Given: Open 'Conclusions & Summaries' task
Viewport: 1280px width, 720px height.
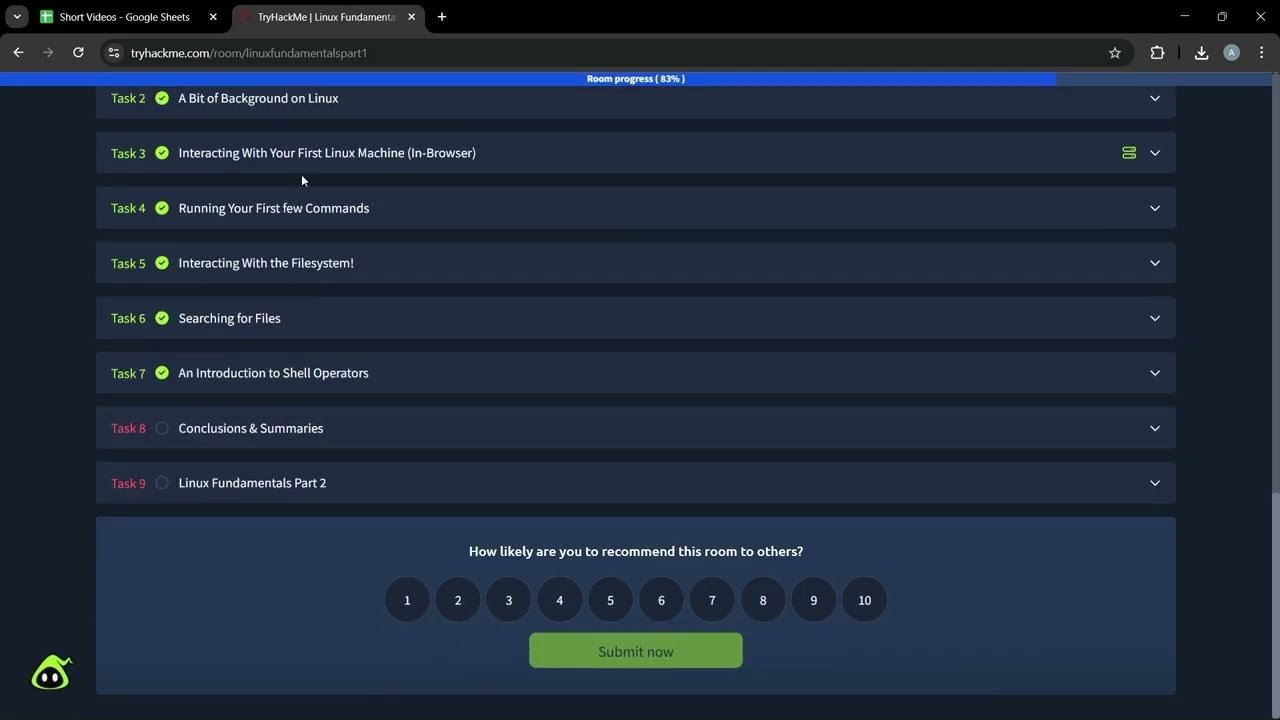Looking at the screenshot, I should pos(251,428).
